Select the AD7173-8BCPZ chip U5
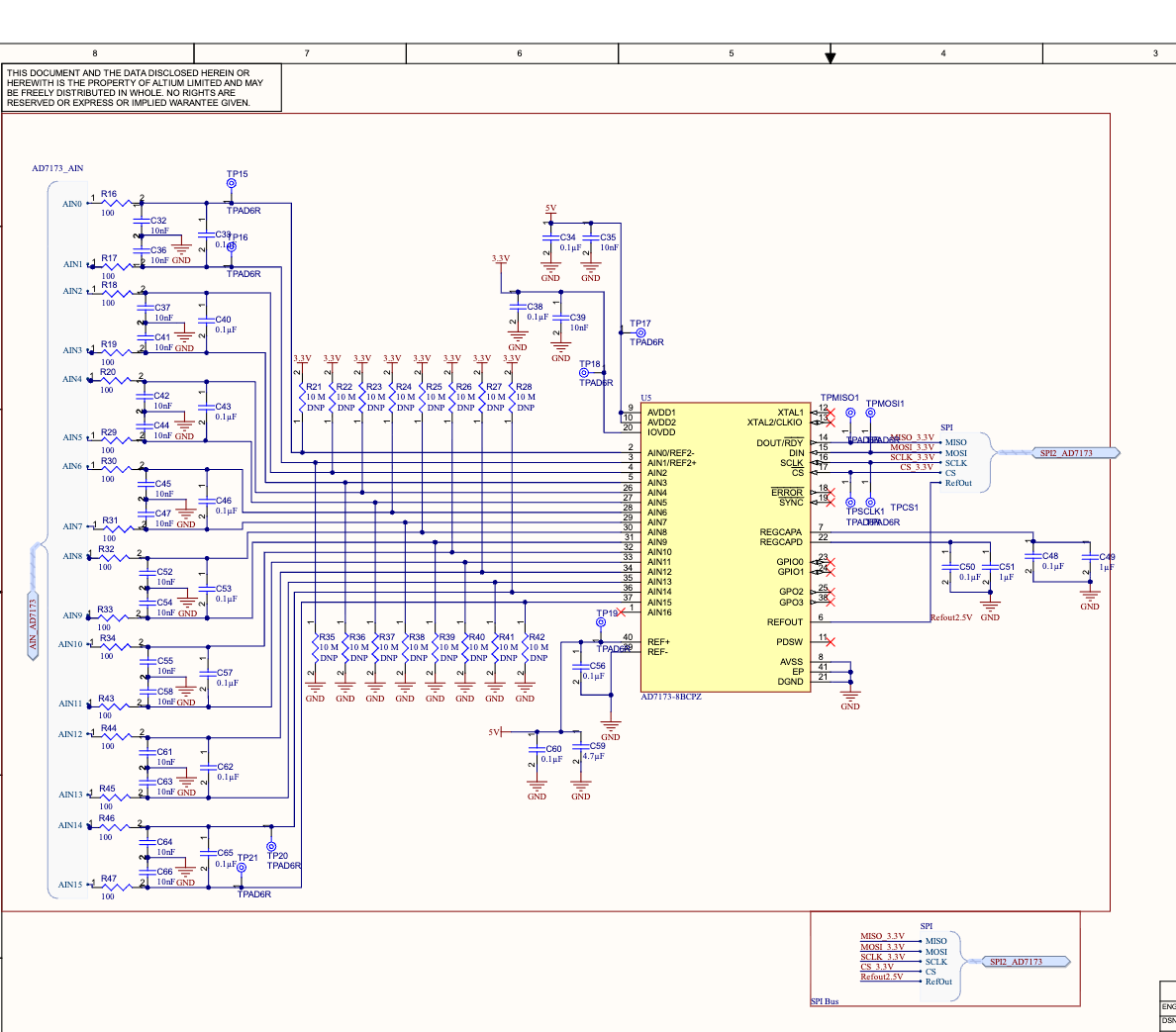The height and width of the screenshot is (1032, 1176). point(726,548)
